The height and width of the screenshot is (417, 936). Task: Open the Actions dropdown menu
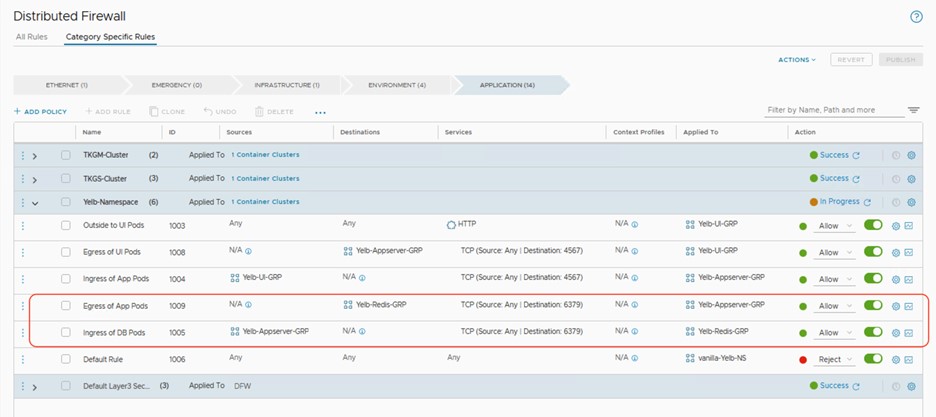(x=797, y=60)
